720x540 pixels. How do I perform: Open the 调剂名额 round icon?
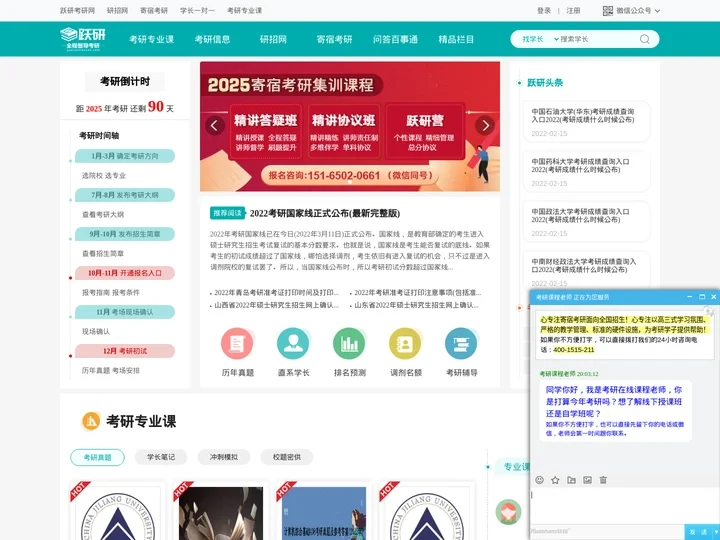click(x=405, y=343)
